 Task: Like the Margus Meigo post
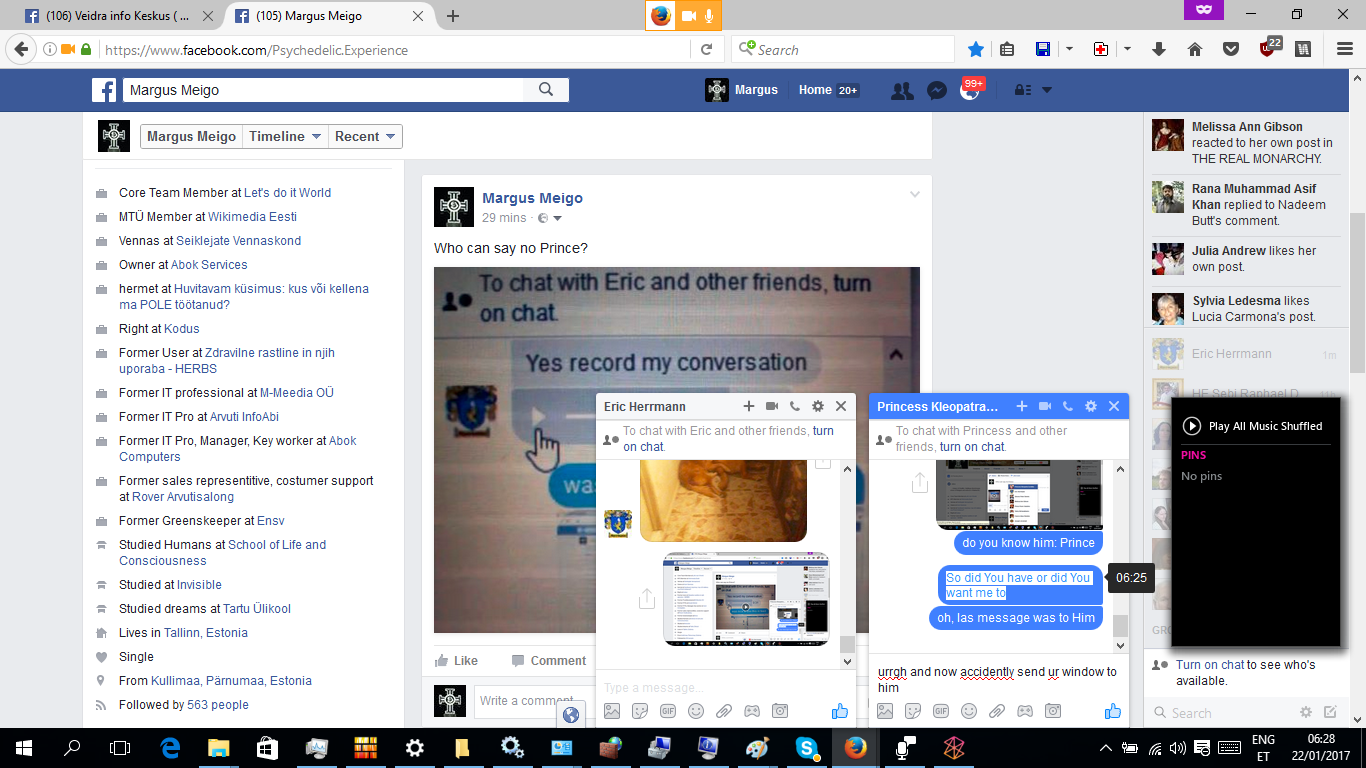point(456,661)
